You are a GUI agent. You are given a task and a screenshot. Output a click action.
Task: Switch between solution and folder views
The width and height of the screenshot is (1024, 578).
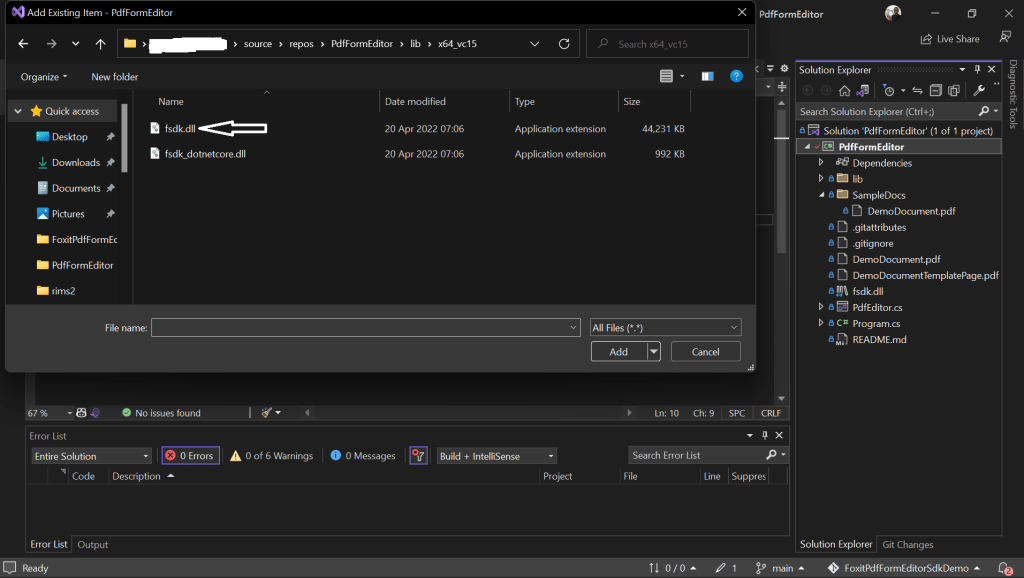(863, 90)
